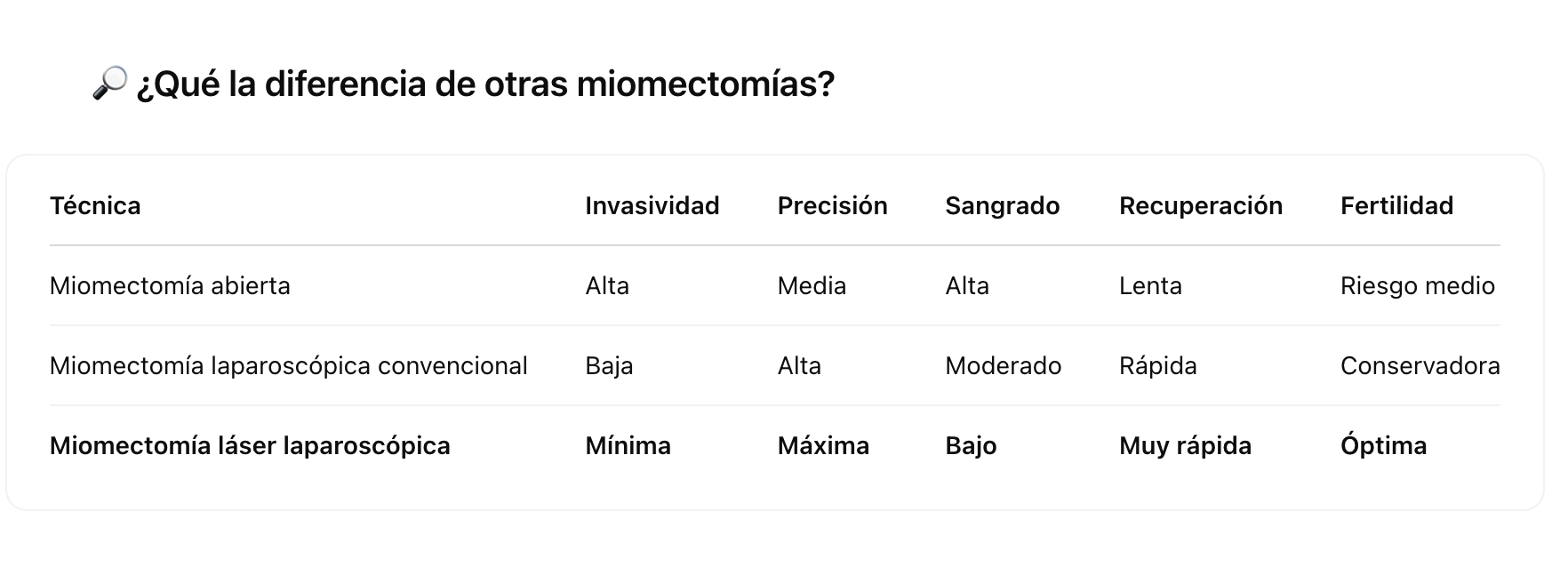
Task: Select the 'Invasividad' column header
Action: [652, 206]
